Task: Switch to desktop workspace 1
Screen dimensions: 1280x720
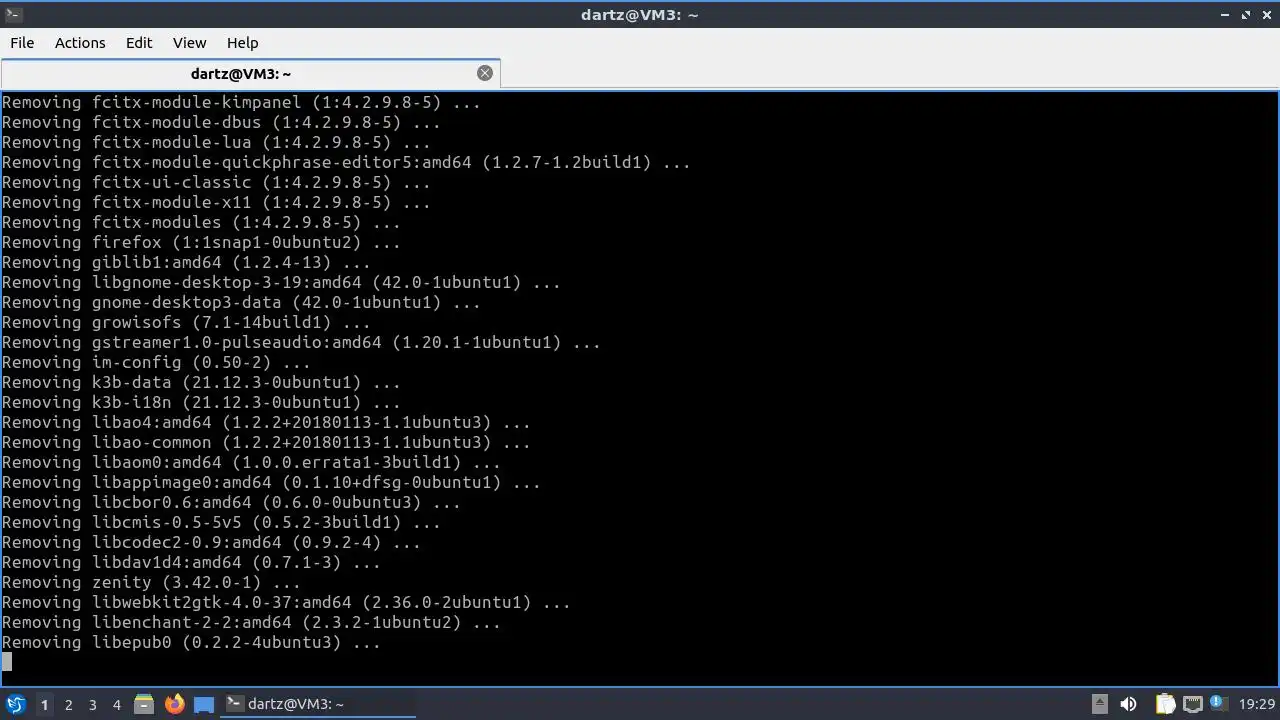Action: click(x=44, y=705)
